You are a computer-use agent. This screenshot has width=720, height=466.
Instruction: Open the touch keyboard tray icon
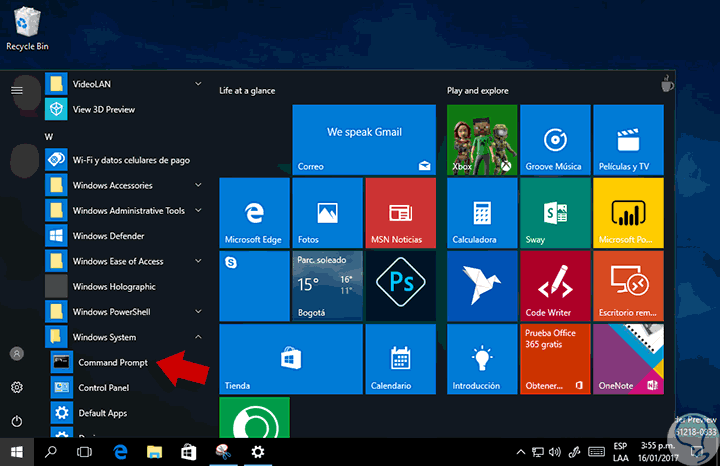pyautogui.click(x=596, y=452)
